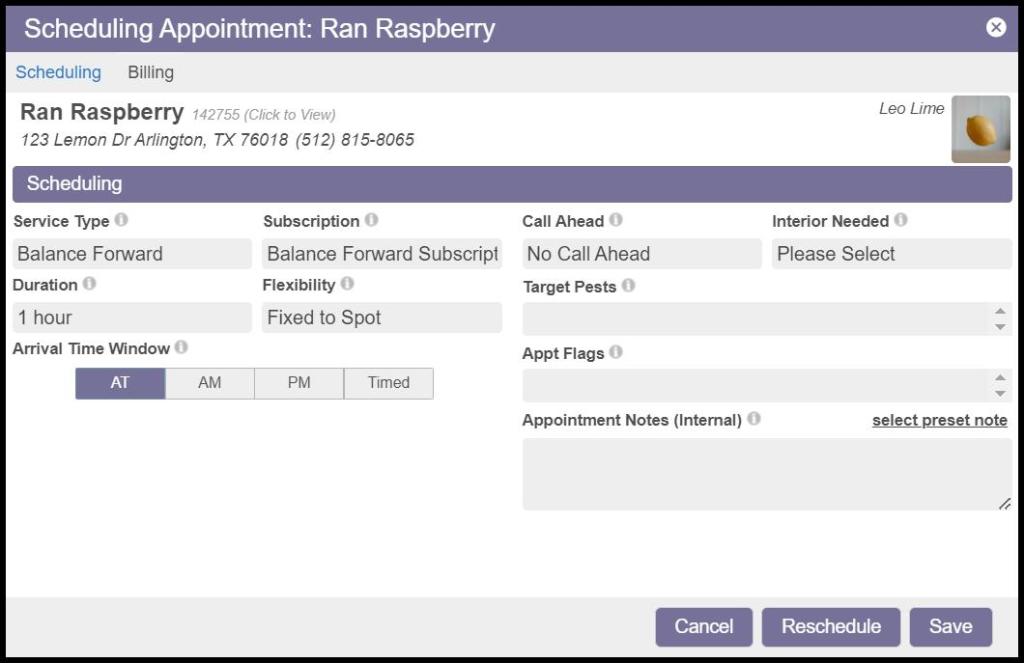The image size is (1024, 663).
Task: Select the AM arrival window option
Action: click(x=210, y=383)
